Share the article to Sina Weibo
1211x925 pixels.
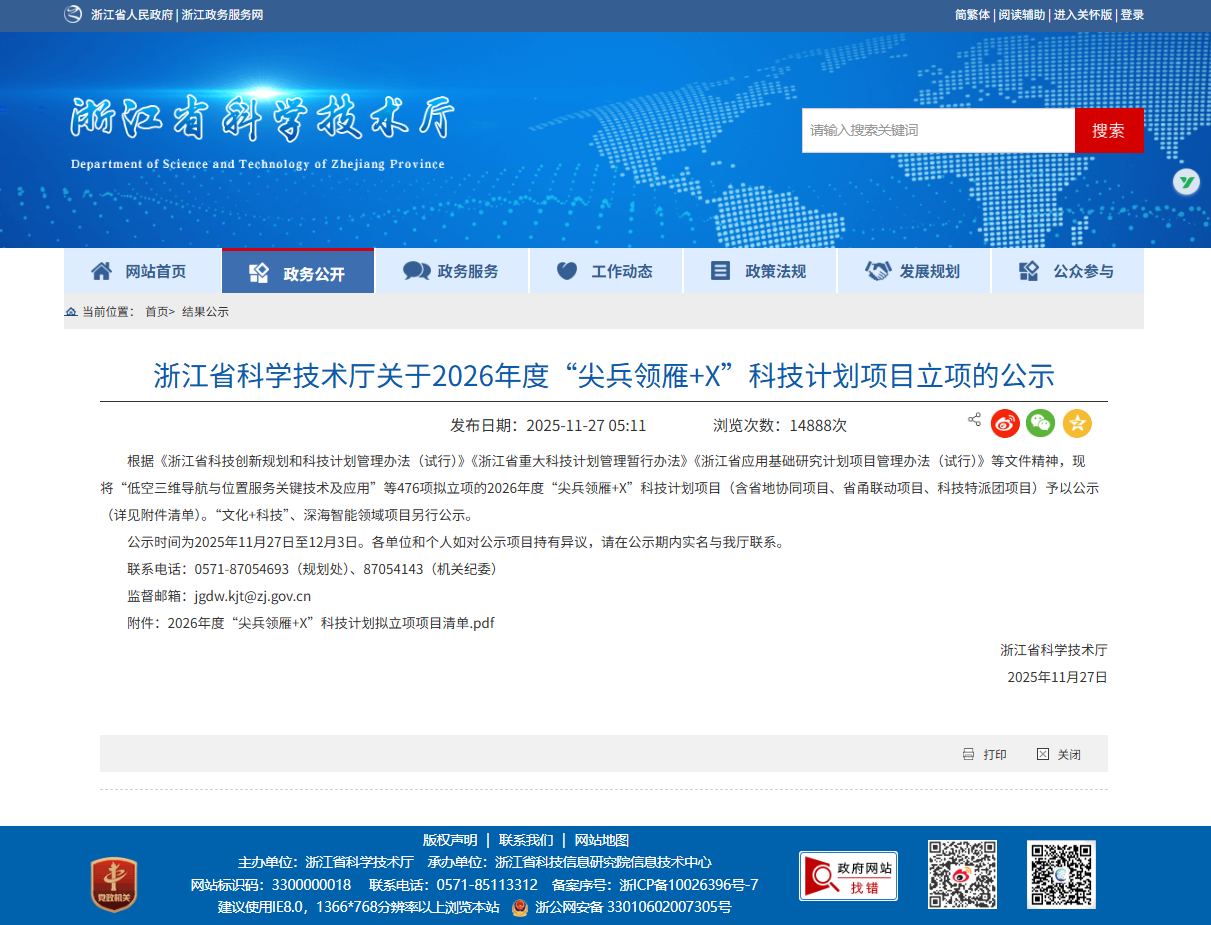pyautogui.click(x=1005, y=424)
